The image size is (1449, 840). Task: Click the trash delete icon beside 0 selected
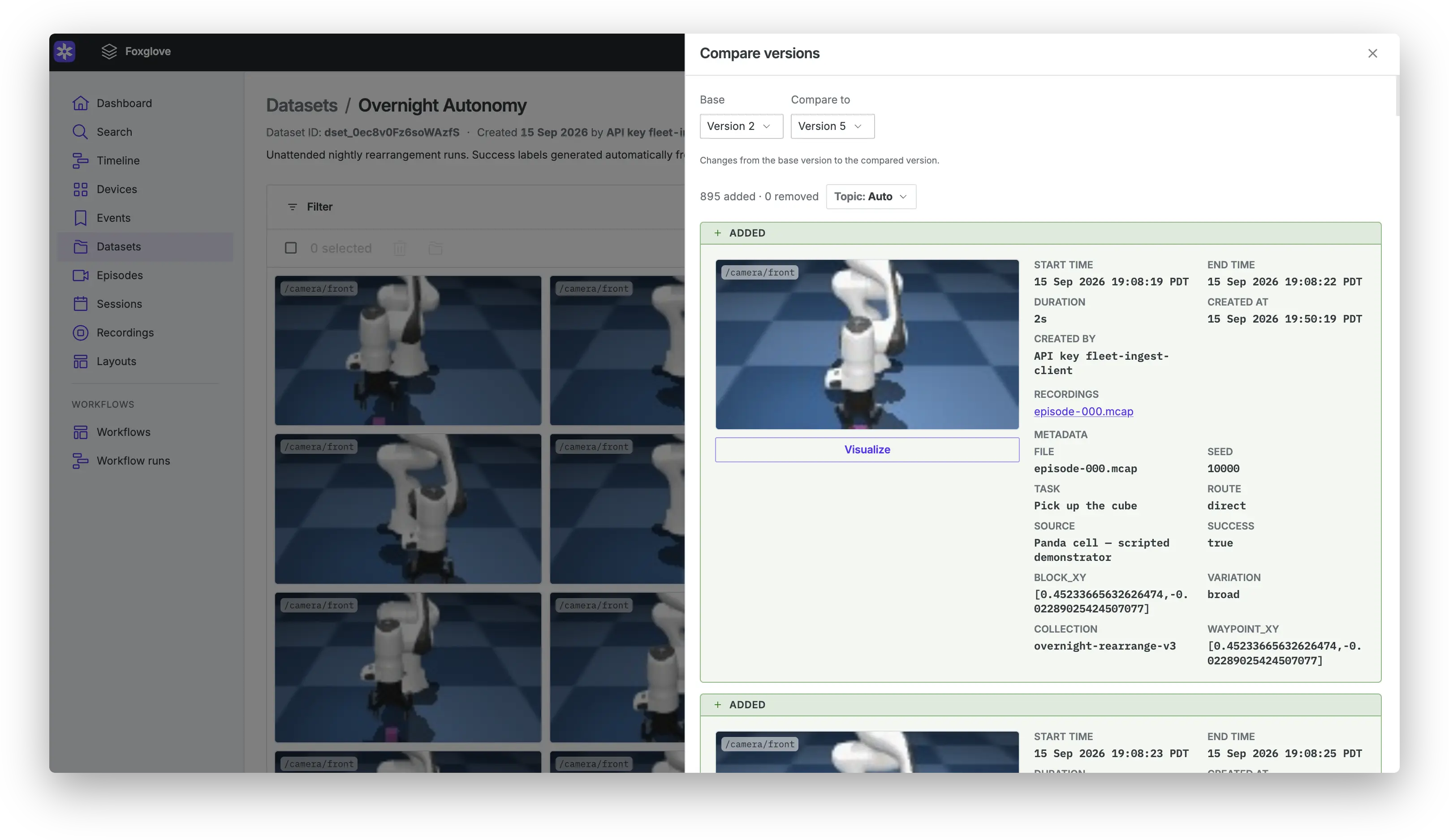[400, 248]
